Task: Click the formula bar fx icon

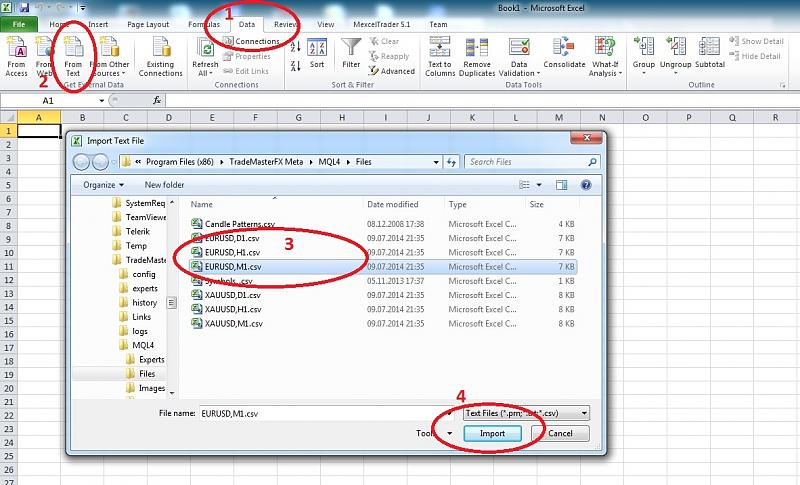Action: 157,101
